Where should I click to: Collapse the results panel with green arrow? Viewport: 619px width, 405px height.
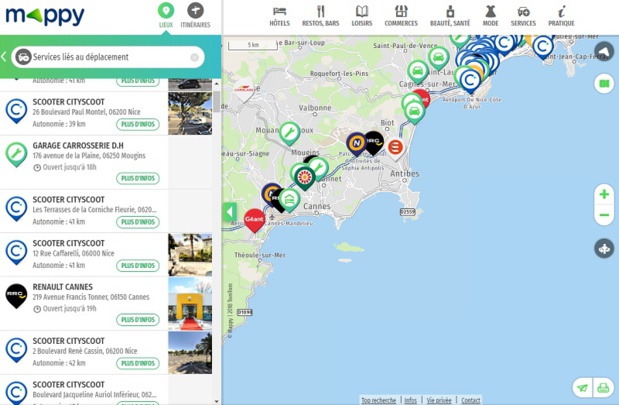230,212
